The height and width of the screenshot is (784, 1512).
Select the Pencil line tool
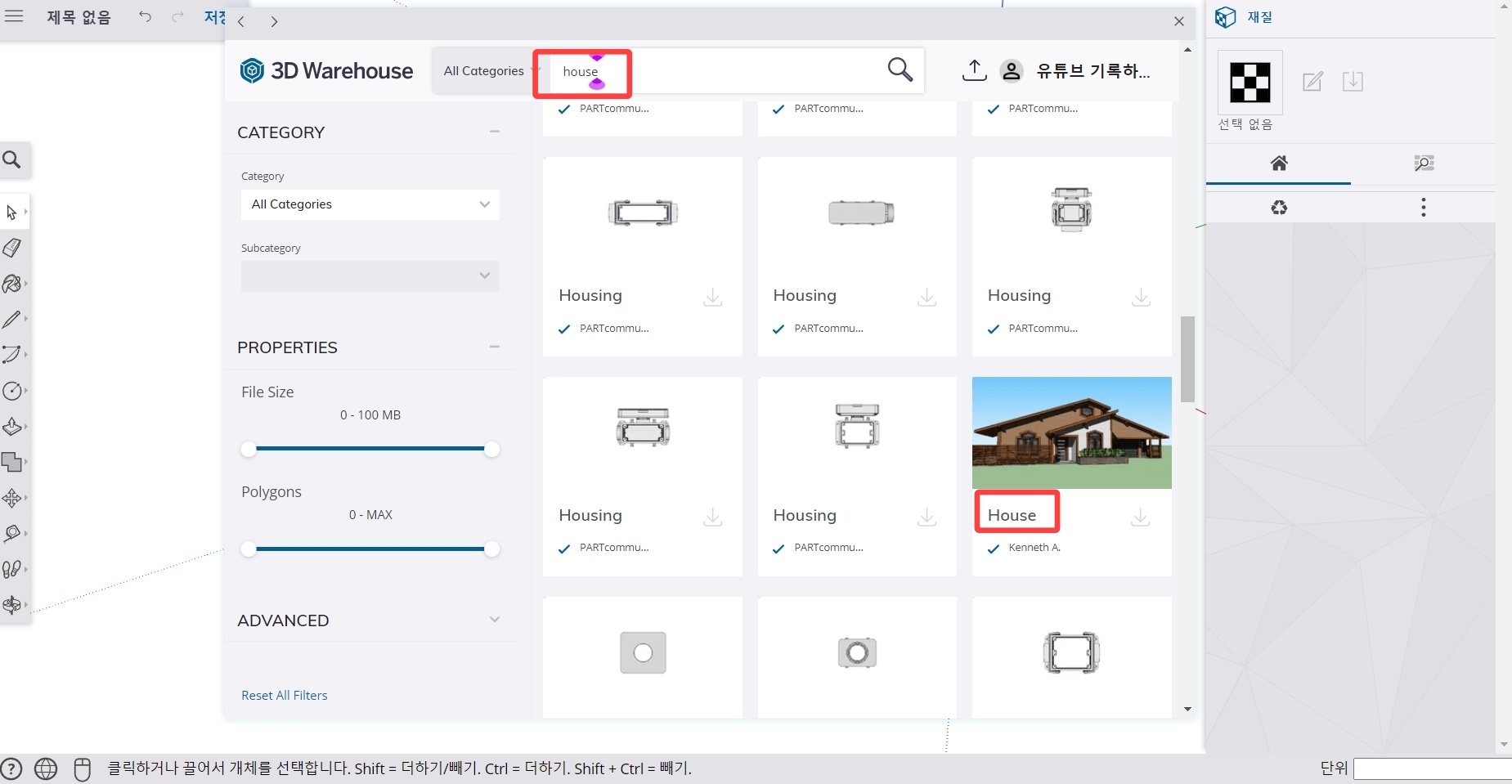coord(12,319)
